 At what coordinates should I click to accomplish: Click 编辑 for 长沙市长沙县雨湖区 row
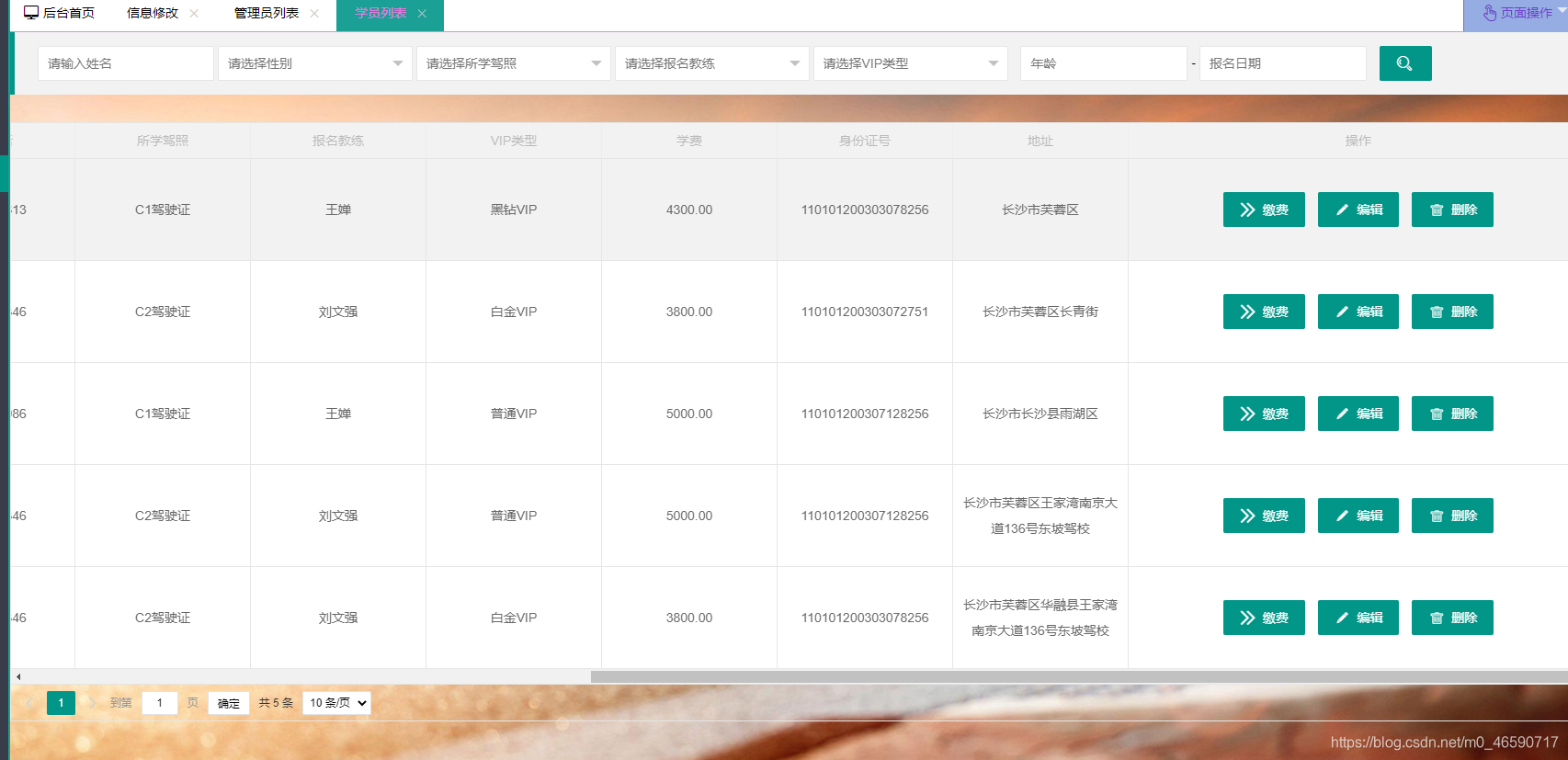1358,414
